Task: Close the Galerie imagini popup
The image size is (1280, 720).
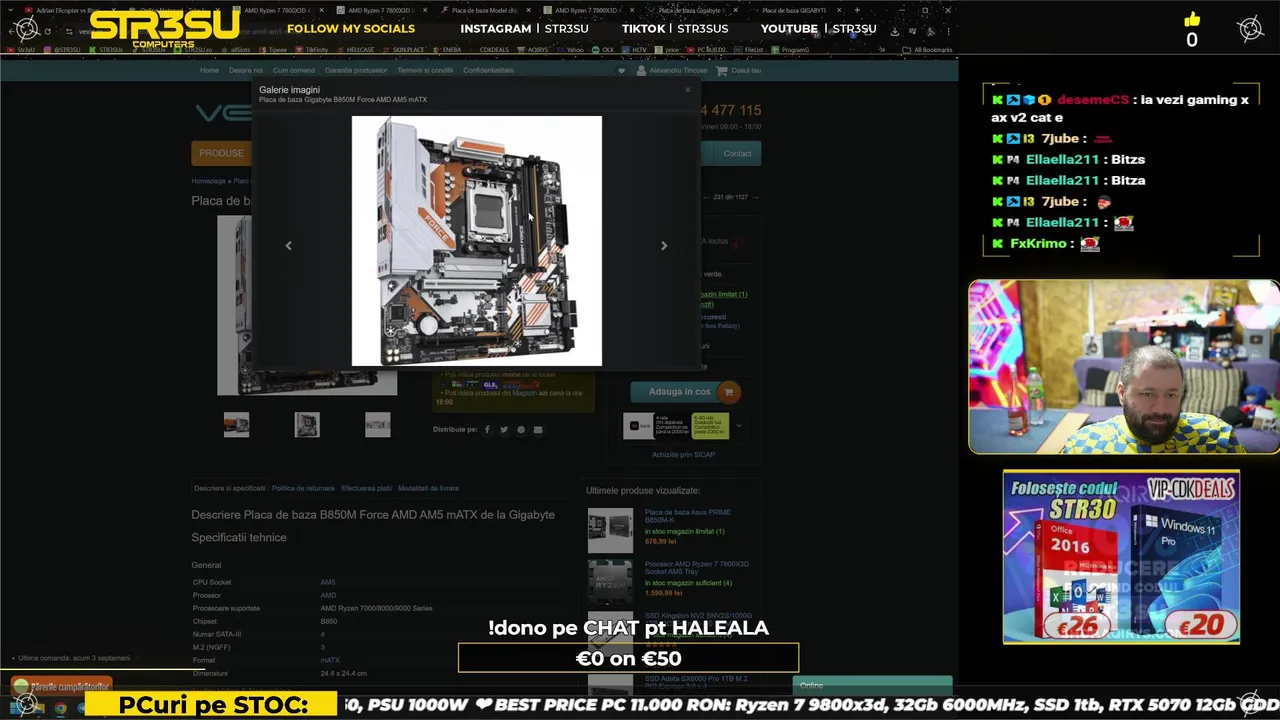Action: 687,90
